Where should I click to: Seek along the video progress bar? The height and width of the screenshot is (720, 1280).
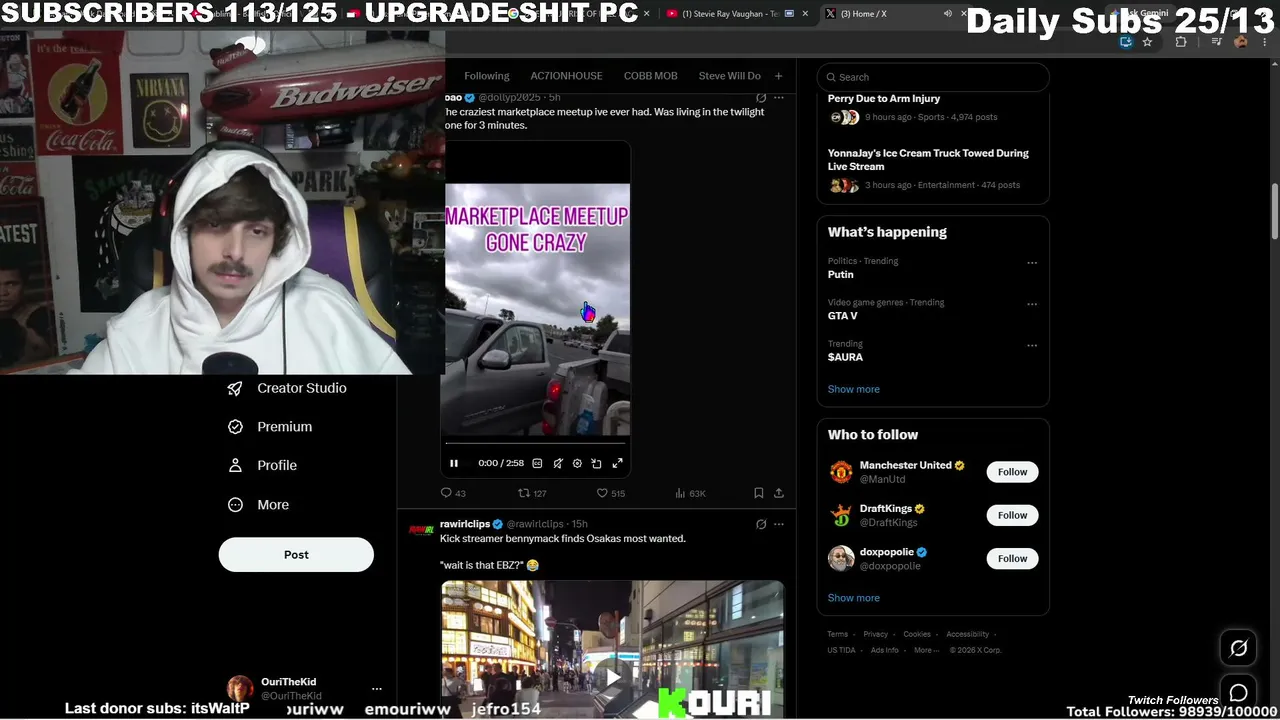click(x=536, y=442)
